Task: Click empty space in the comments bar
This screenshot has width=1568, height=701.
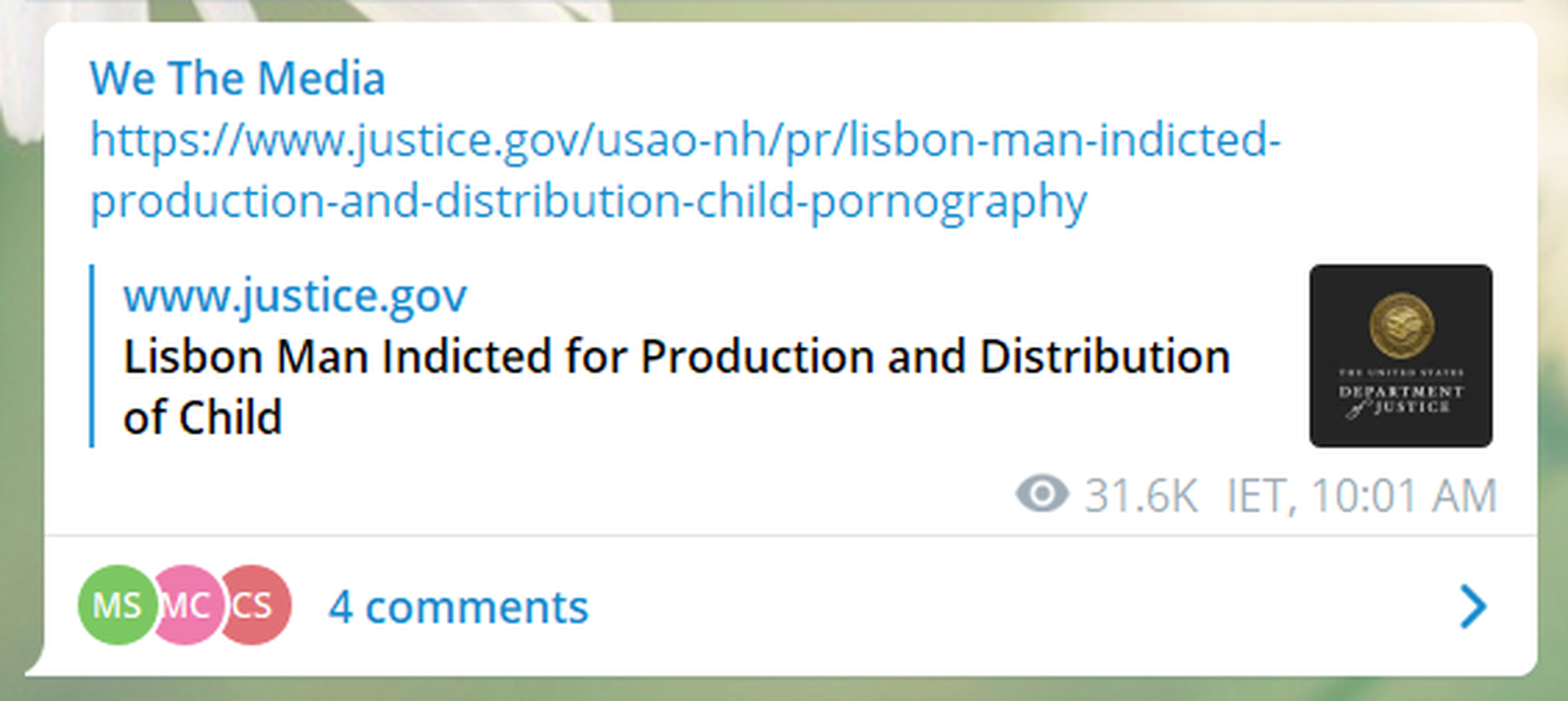Action: [x=973, y=607]
